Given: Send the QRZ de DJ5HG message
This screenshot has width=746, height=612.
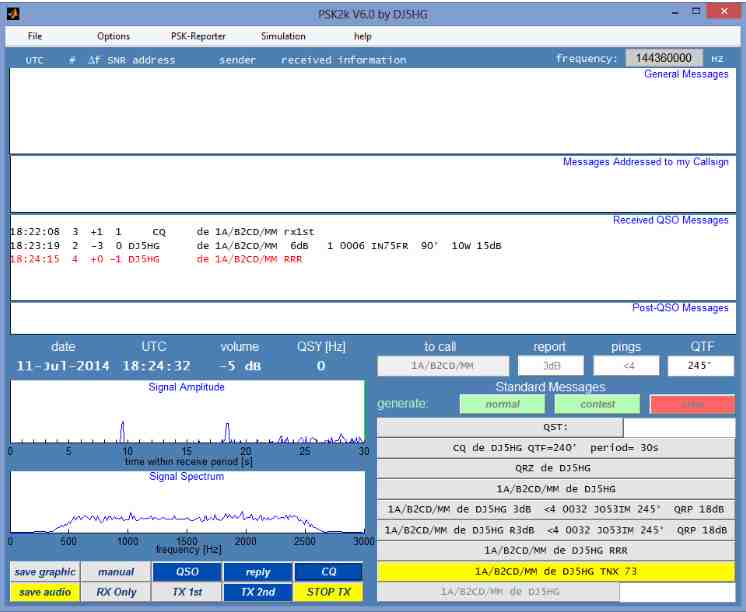Looking at the screenshot, I should pos(556,469).
